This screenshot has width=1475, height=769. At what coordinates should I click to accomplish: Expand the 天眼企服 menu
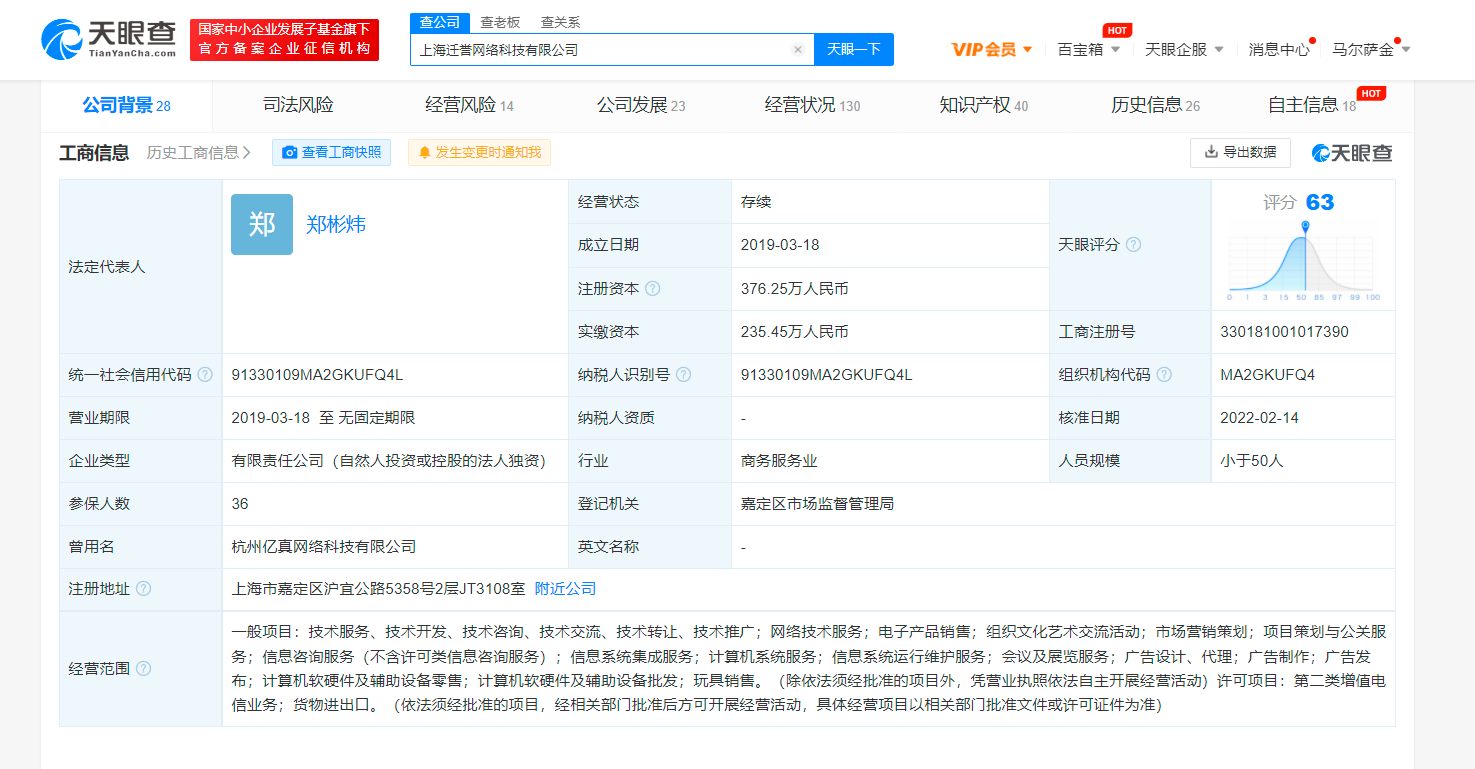[1184, 50]
